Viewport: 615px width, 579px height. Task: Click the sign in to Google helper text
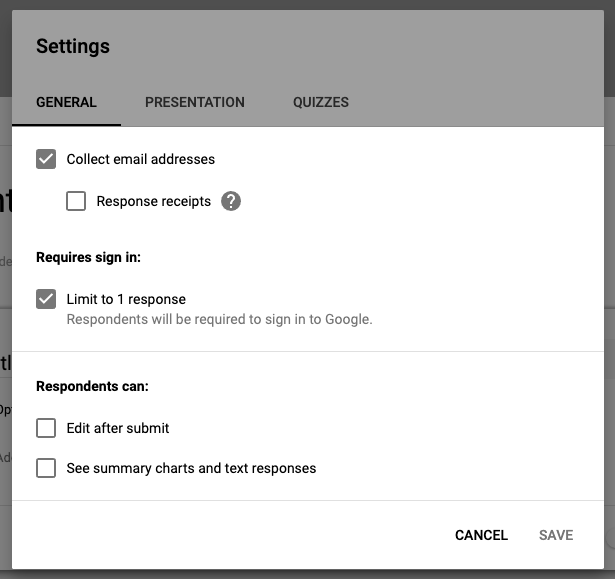coord(219,320)
